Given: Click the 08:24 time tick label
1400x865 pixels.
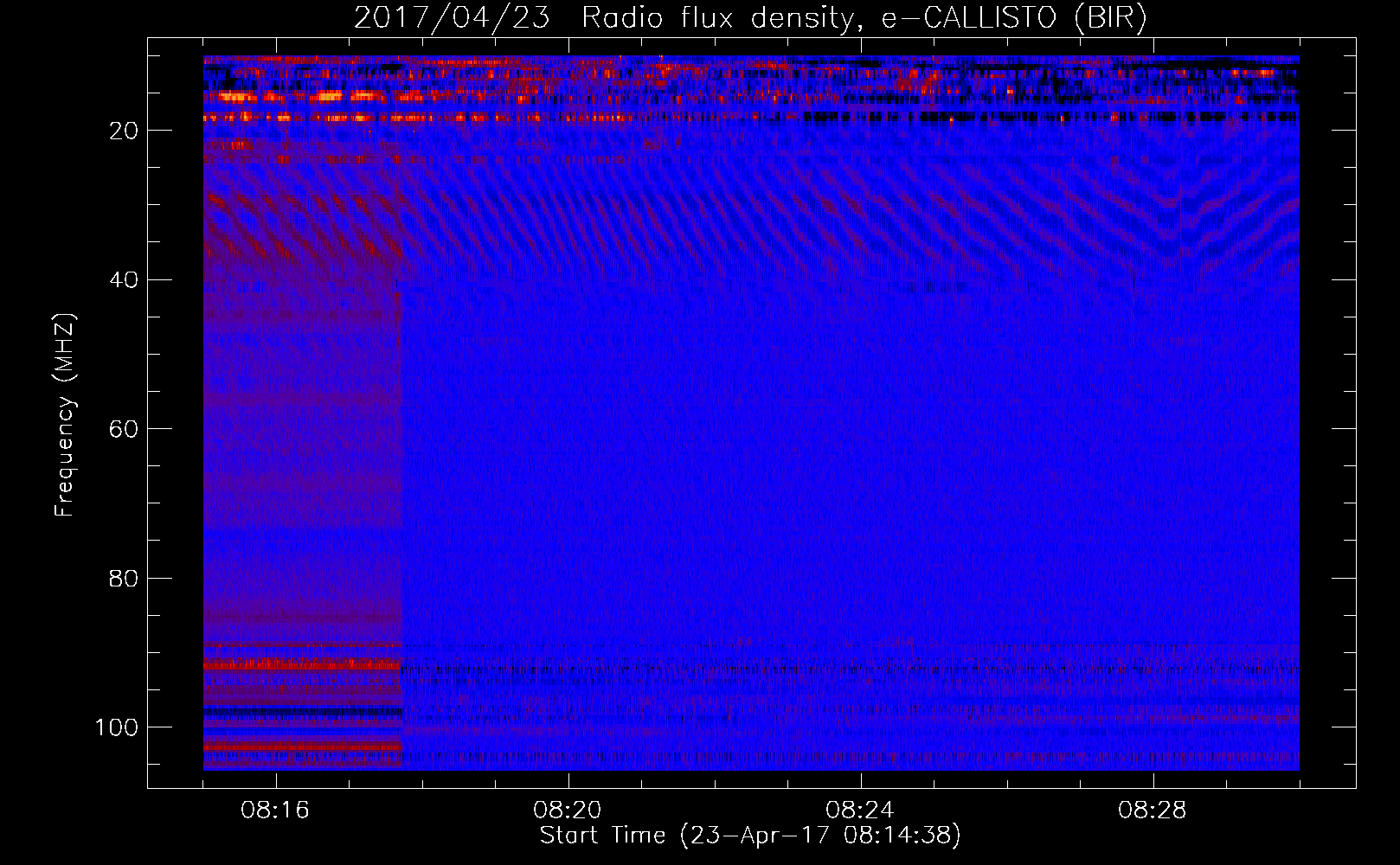Looking at the screenshot, I should click(860, 811).
